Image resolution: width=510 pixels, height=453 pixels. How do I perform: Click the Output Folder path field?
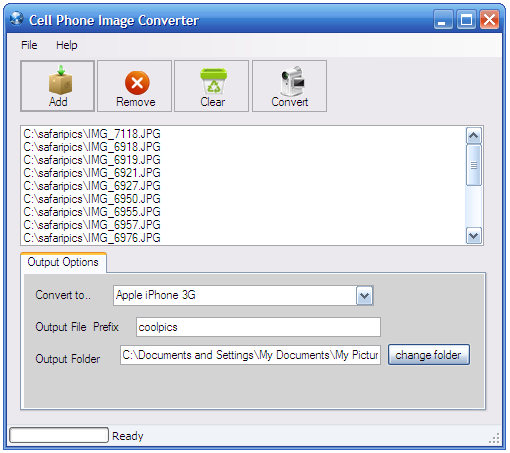[x=250, y=355]
